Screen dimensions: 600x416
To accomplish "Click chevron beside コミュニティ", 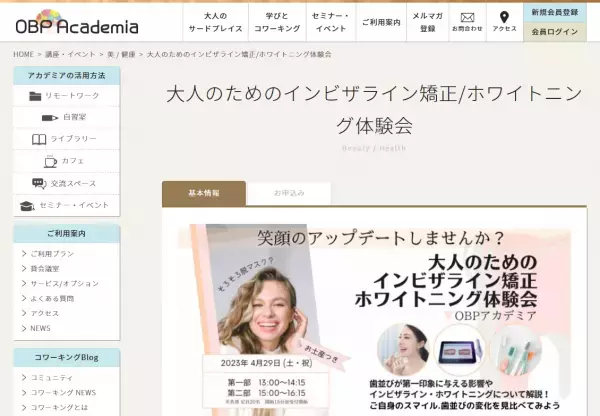I will coord(24,377).
